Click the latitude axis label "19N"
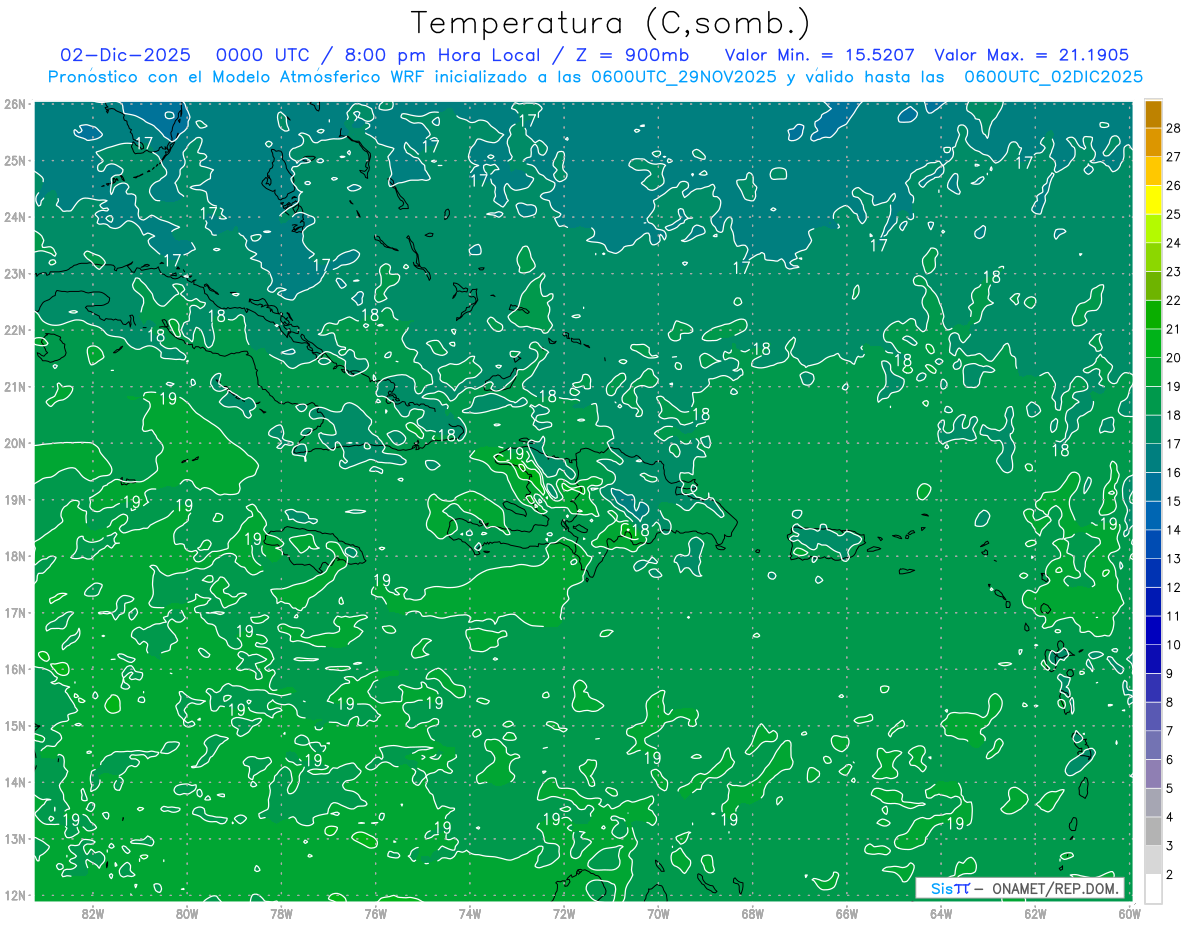Viewport: 1200px width, 927px height. pos(15,500)
